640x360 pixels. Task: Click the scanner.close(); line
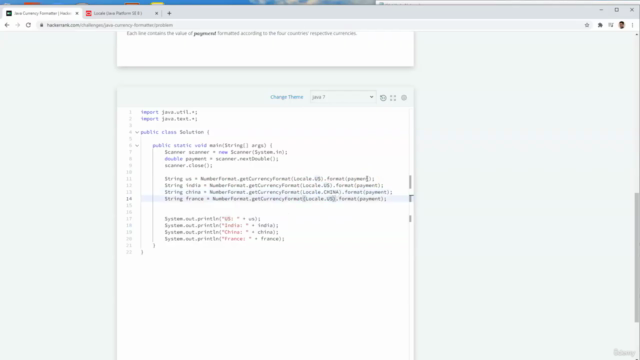point(188,165)
